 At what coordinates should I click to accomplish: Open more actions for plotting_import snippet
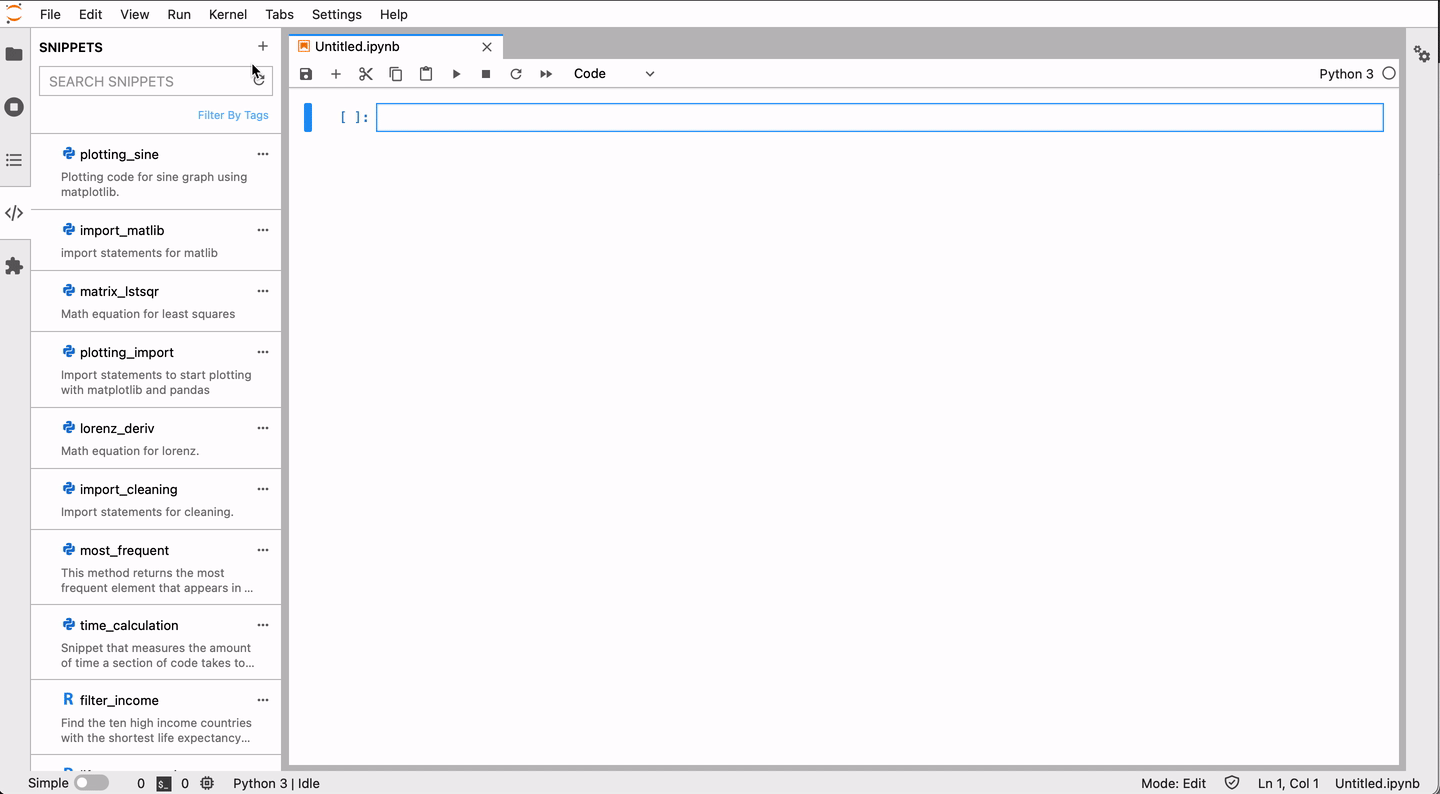(x=263, y=352)
